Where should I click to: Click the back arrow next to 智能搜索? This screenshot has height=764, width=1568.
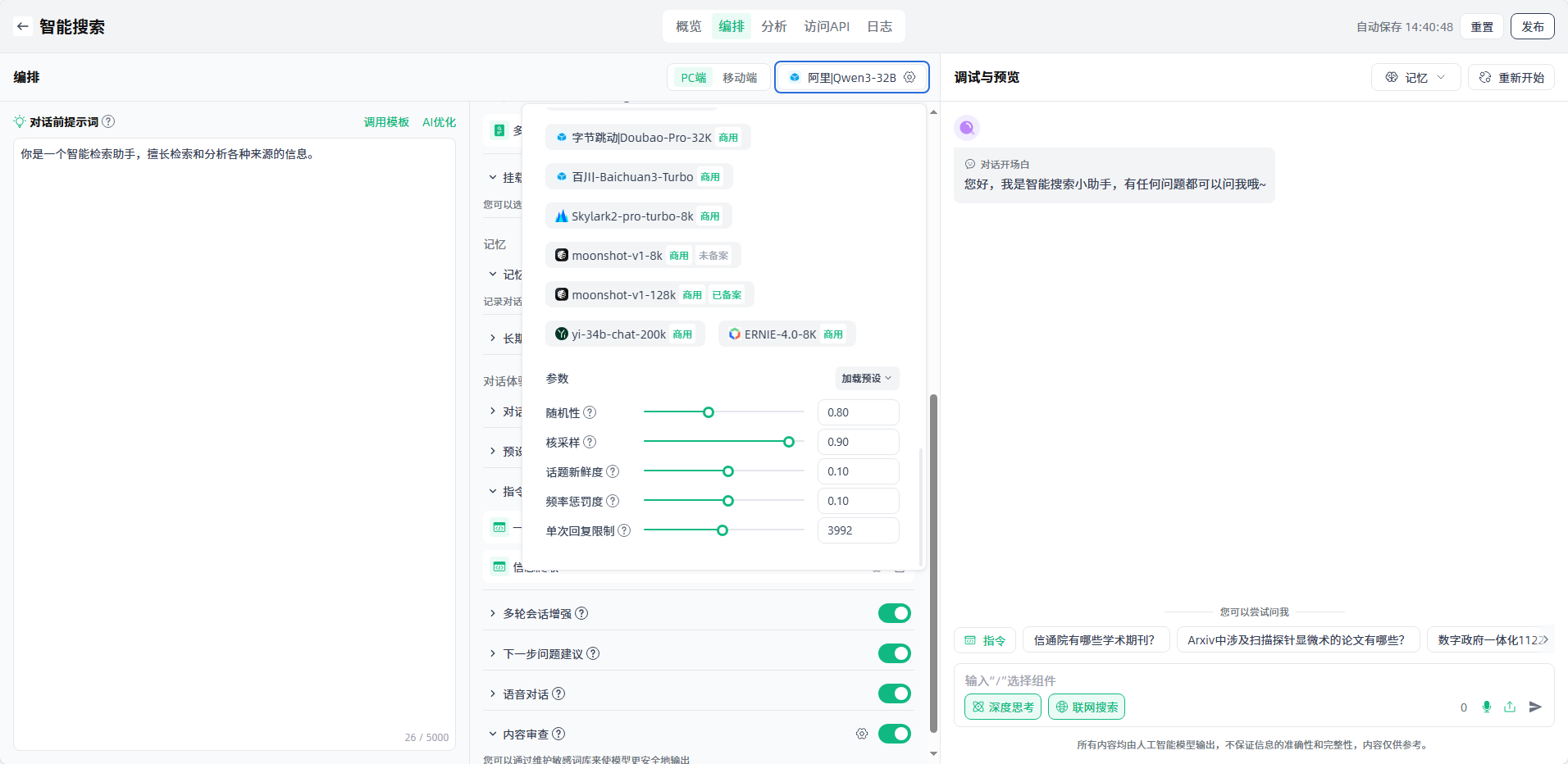point(23,26)
